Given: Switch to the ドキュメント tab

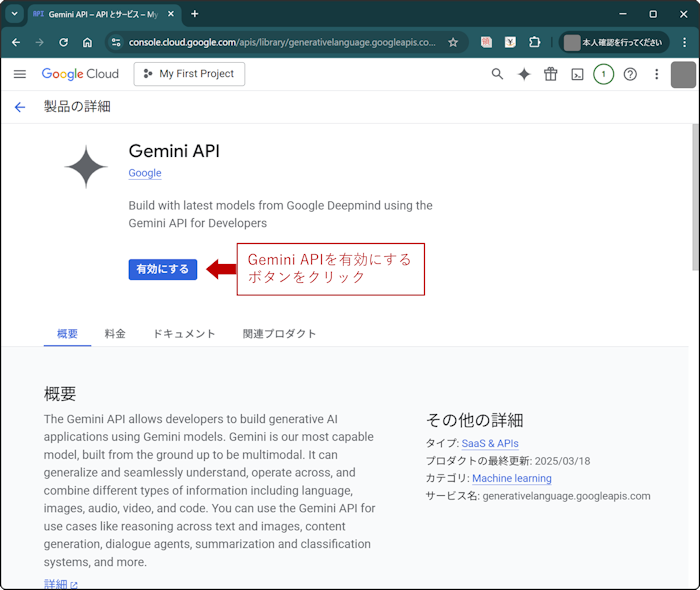Looking at the screenshot, I should click(184, 334).
